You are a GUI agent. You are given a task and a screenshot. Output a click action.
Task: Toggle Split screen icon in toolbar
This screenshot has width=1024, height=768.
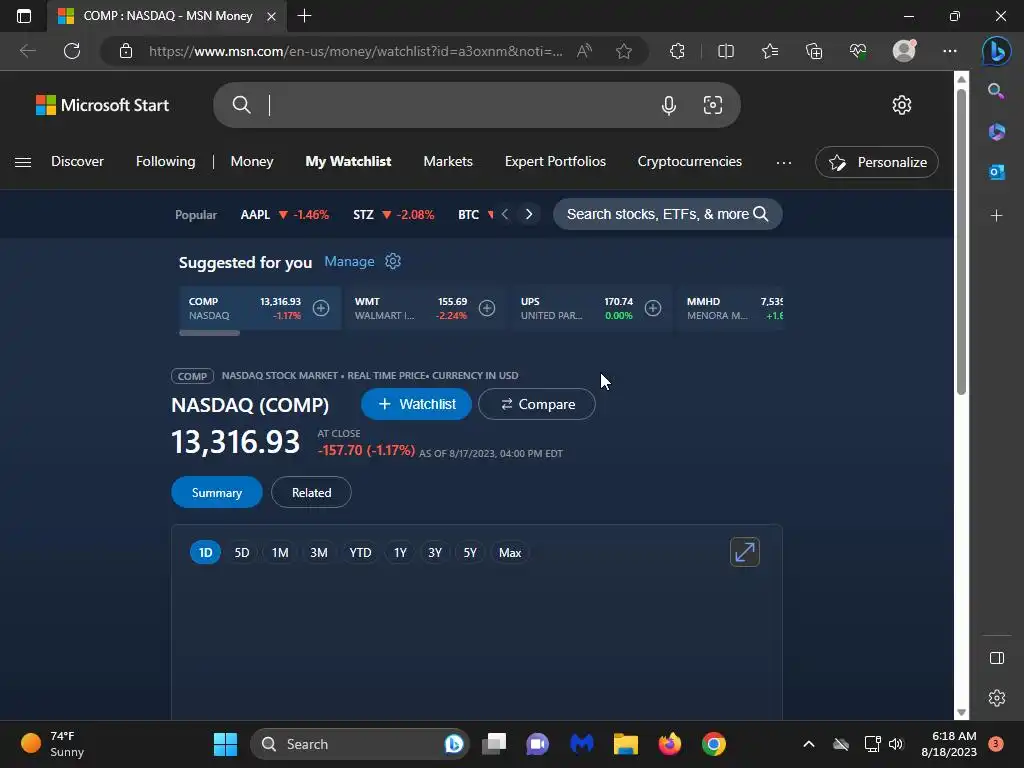(726, 51)
